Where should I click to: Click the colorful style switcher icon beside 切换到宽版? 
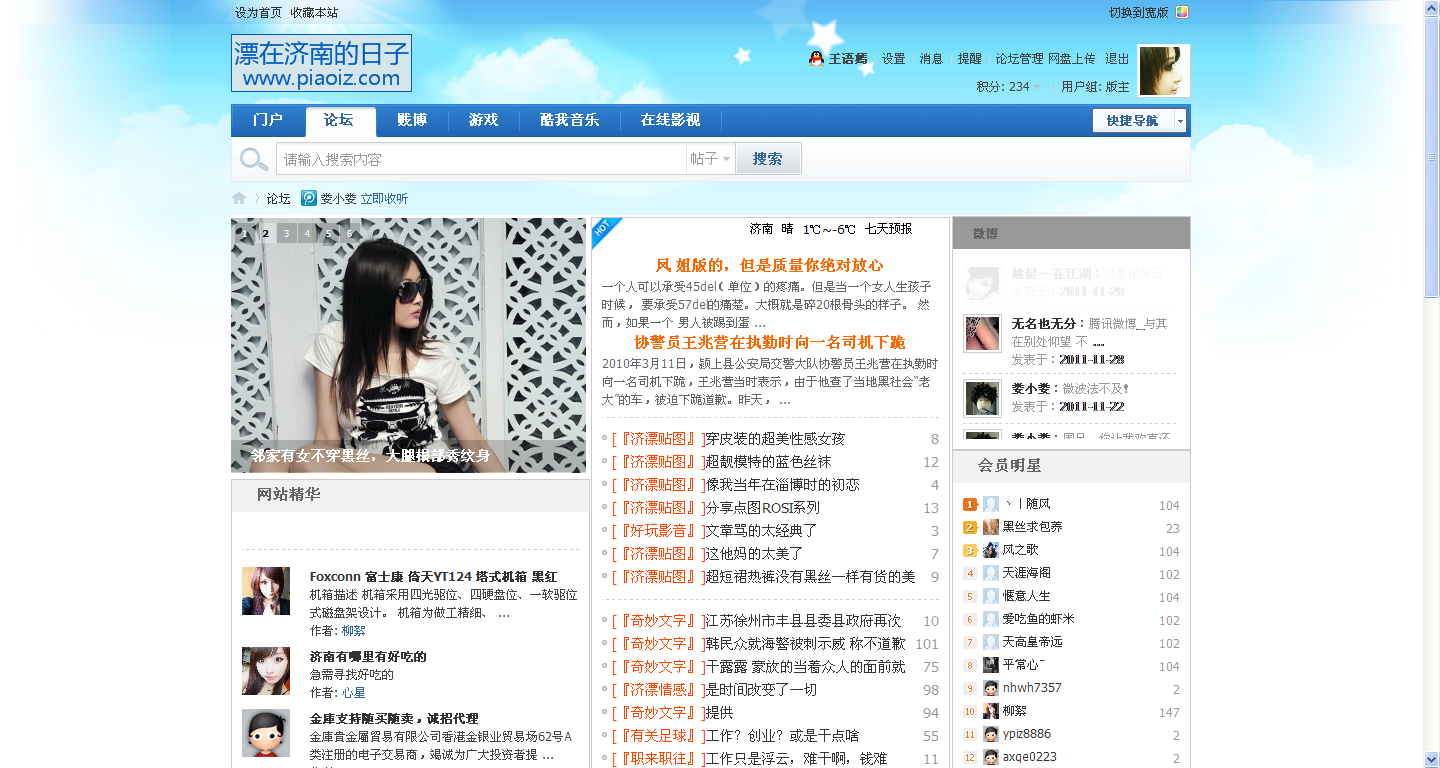tap(1182, 13)
